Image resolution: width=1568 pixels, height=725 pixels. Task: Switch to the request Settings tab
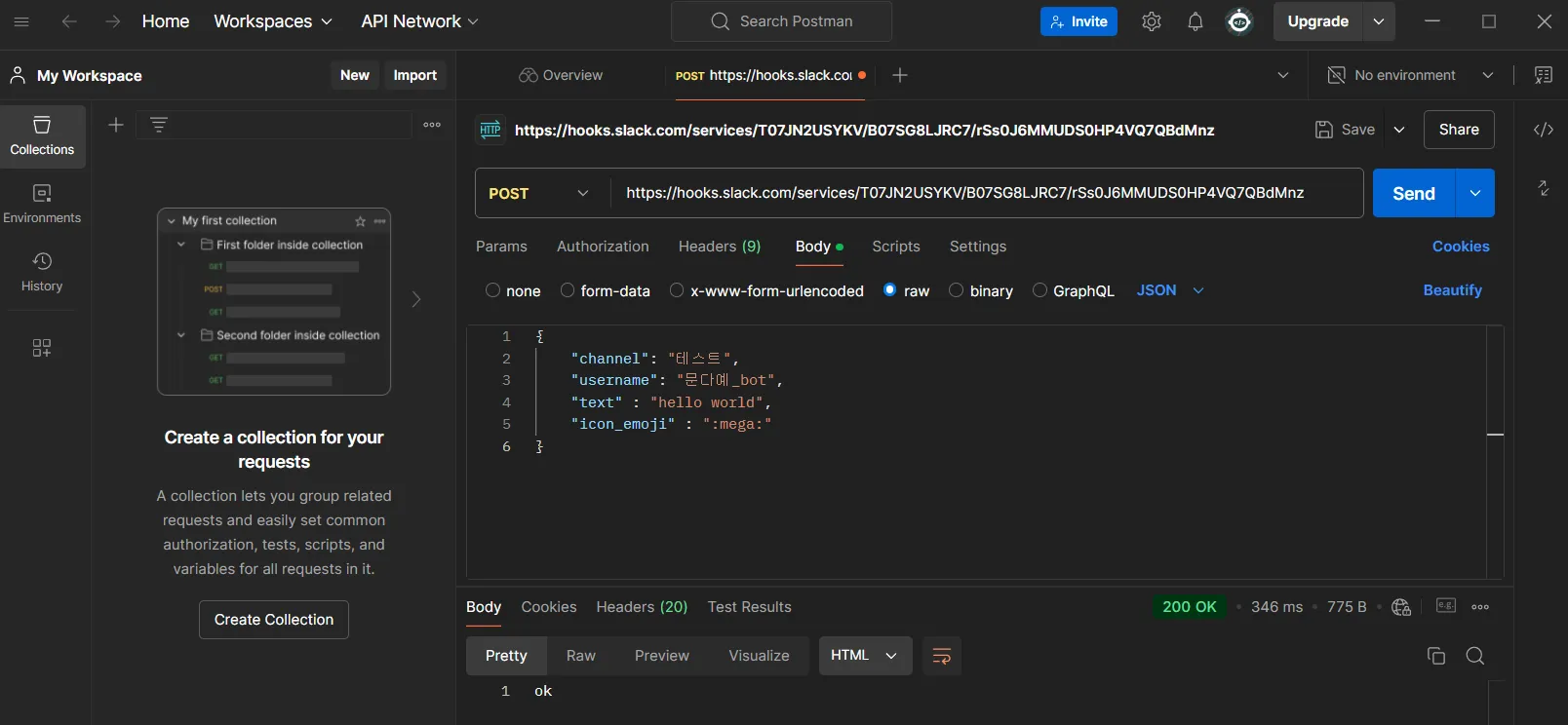tap(978, 247)
